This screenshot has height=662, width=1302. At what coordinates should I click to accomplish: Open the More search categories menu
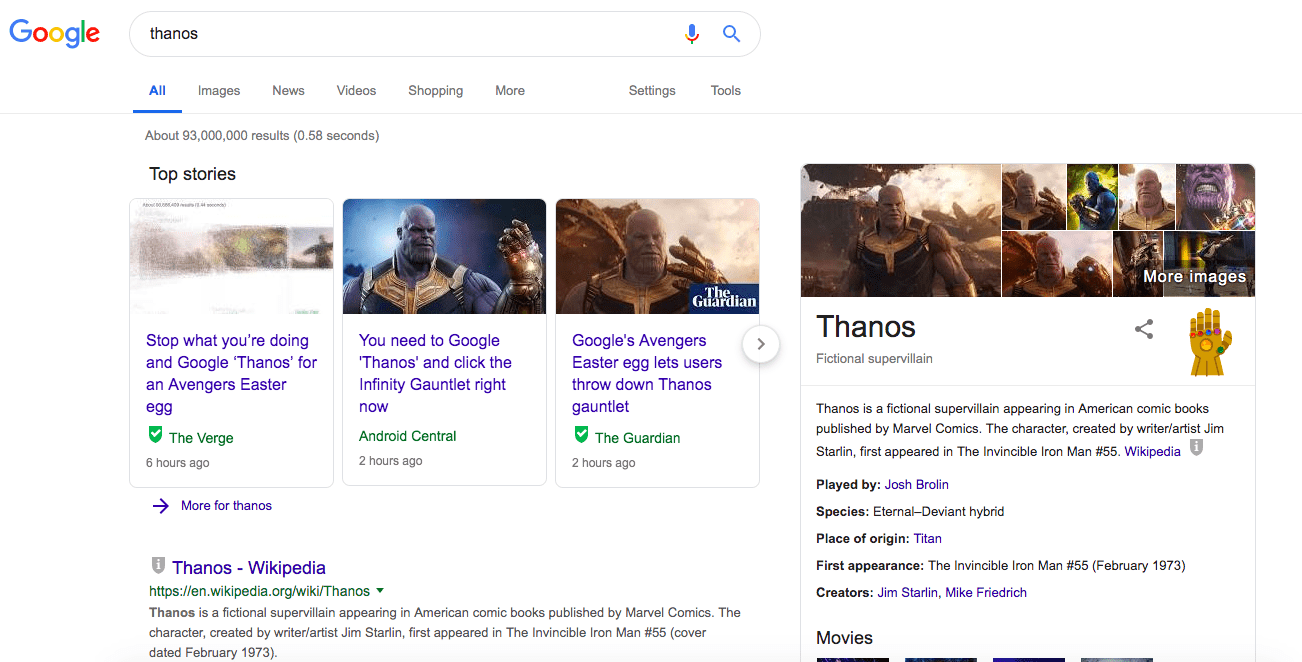click(510, 90)
